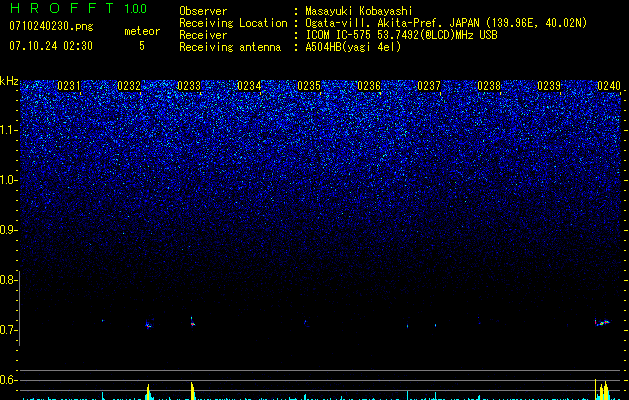Click the meteor count value 5
This screenshot has height=400, width=629.
click(x=142, y=46)
